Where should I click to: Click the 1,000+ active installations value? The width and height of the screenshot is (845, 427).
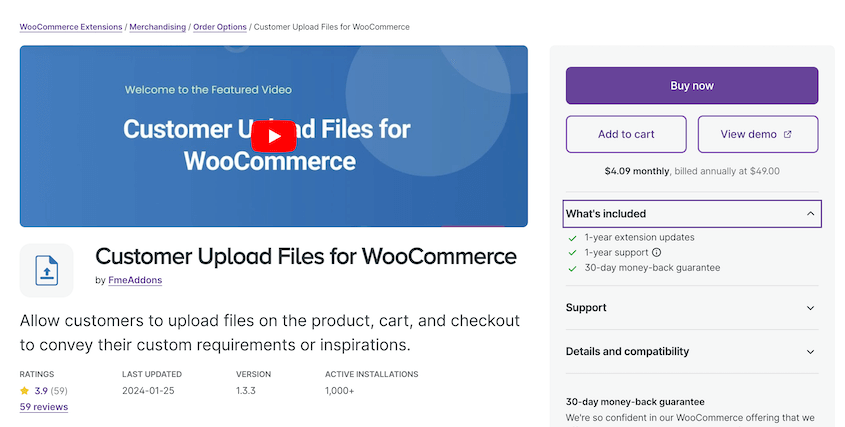tap(340, 390)
